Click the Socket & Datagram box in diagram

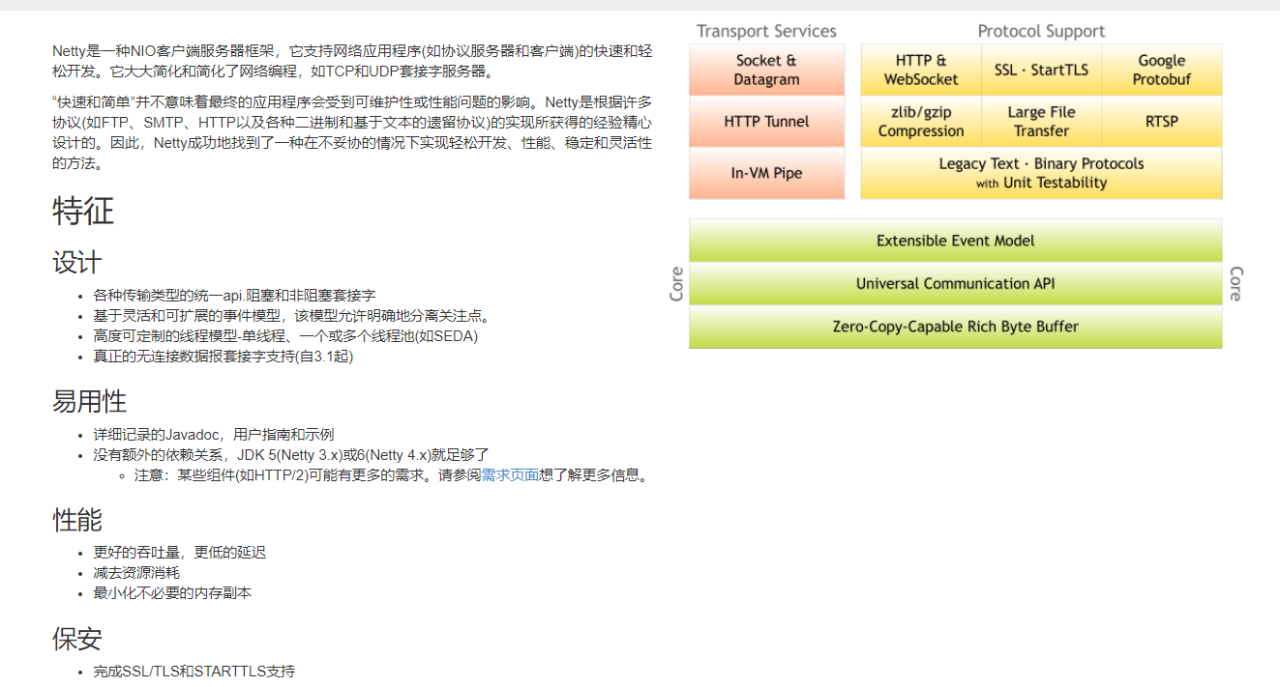767,70
